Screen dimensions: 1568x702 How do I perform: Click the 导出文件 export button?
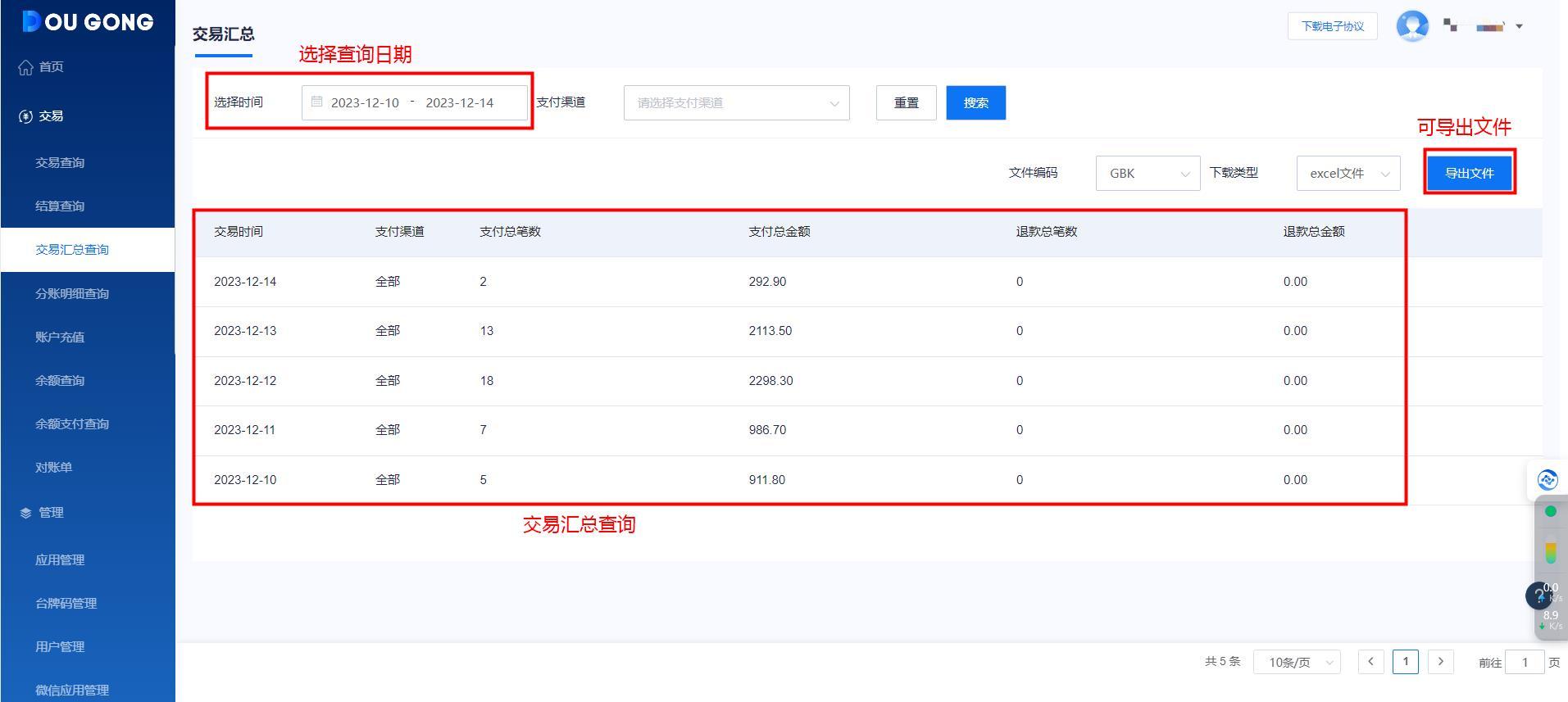(1469, 173)
